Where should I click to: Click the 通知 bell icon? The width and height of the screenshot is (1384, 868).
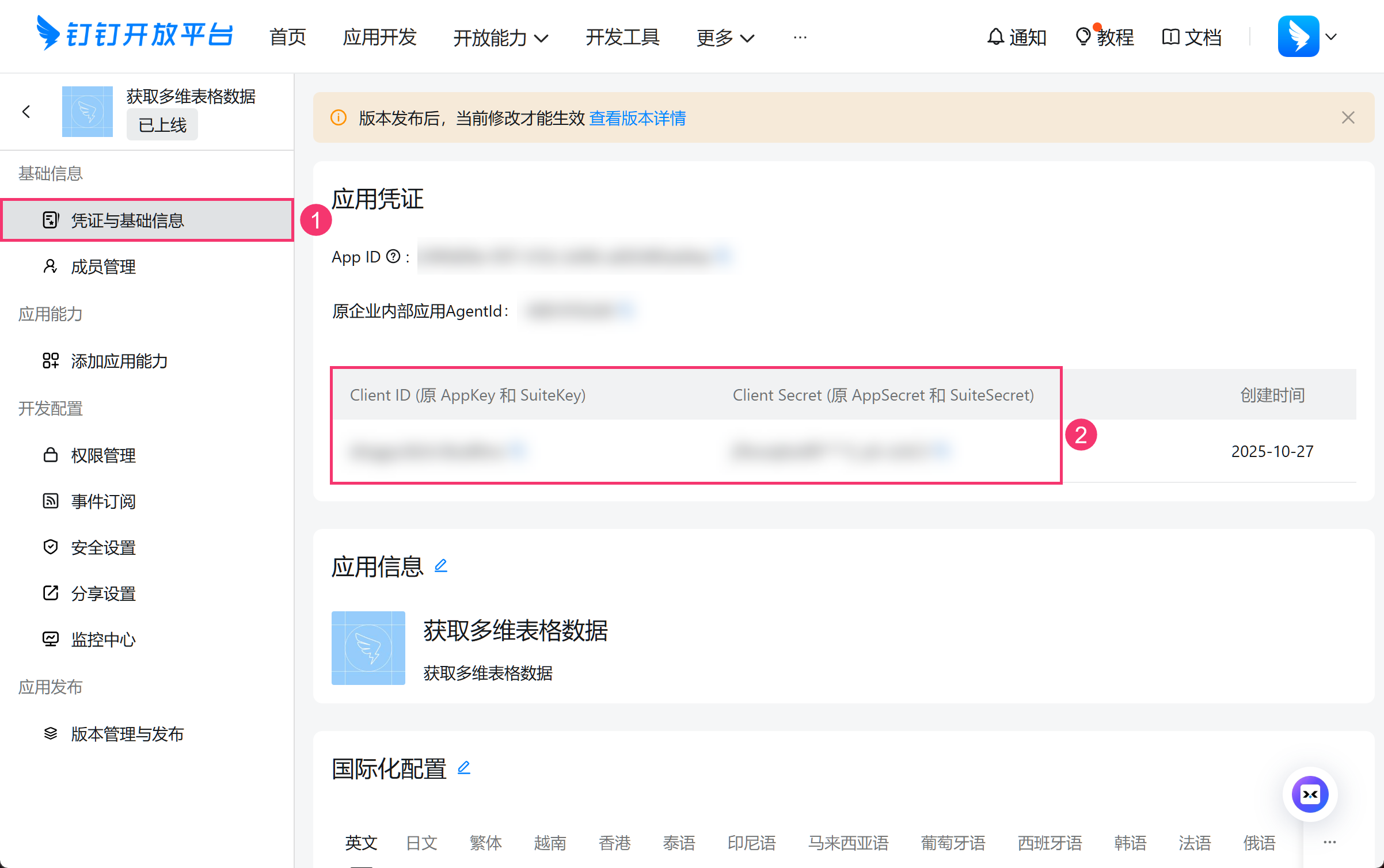pyautogui.click(x=995, y=37)
